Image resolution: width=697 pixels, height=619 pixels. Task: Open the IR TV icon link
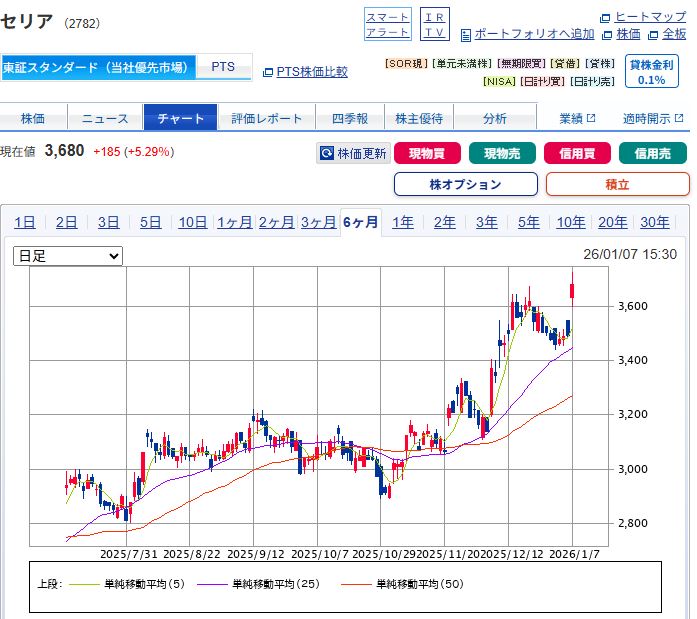435,24
